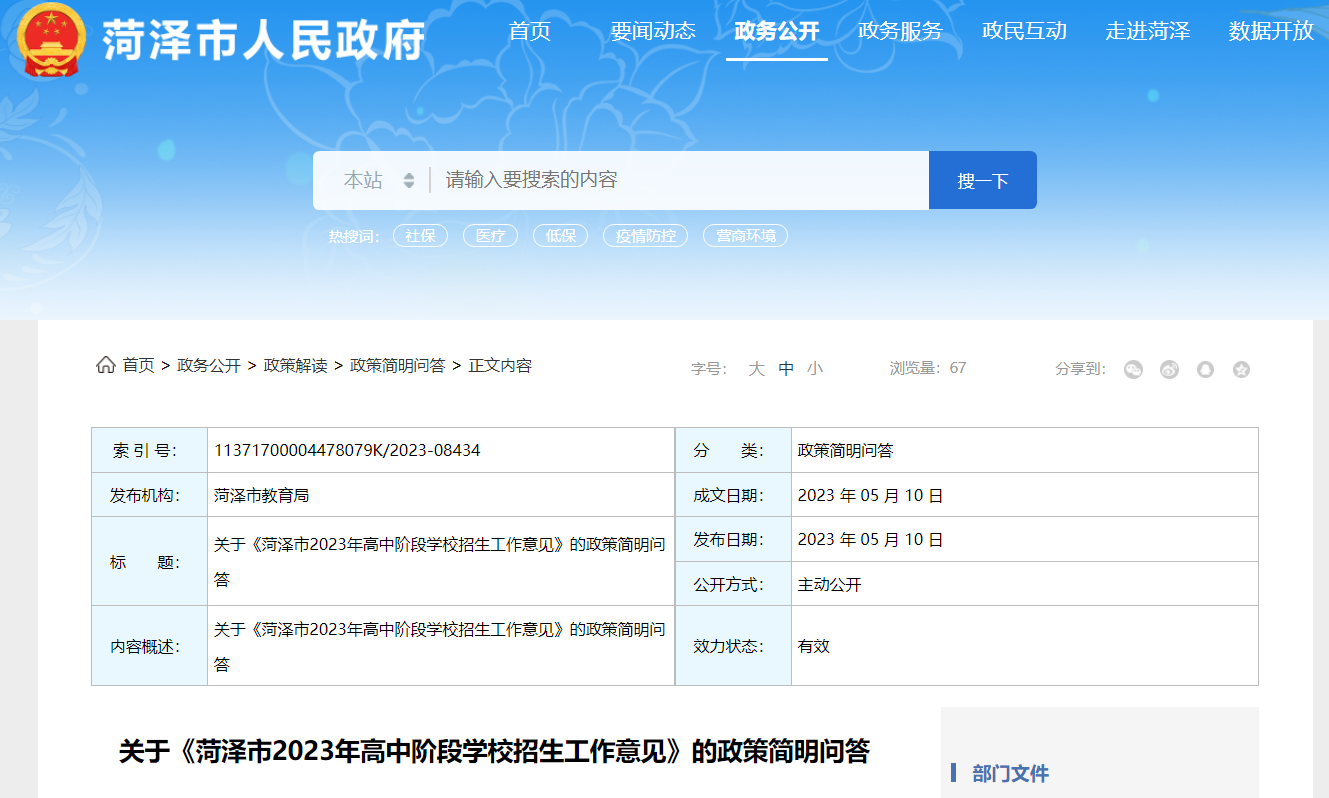Set font size to 小
The width and height of the screenshot is (1329, 798).
click(x=815, y=369)
